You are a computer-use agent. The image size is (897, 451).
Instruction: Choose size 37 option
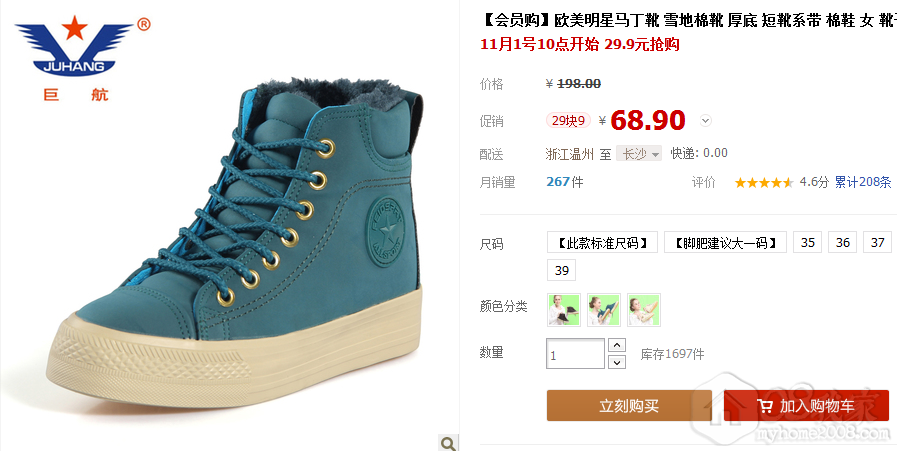pos(879,242)
